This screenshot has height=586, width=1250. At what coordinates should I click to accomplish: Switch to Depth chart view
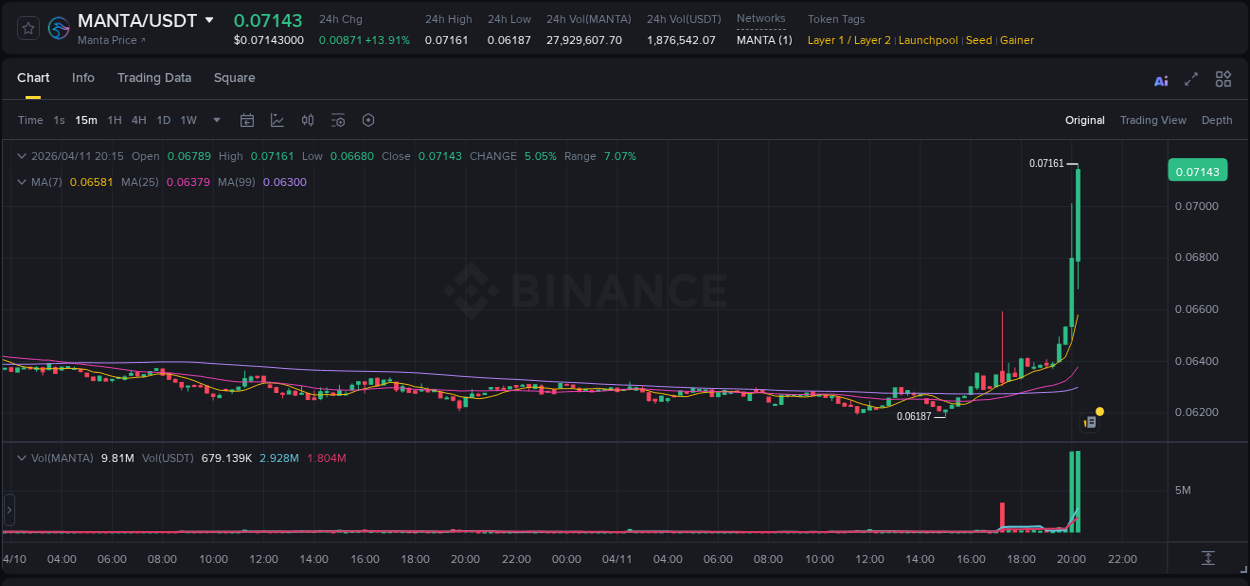(x=1217, y=120)
